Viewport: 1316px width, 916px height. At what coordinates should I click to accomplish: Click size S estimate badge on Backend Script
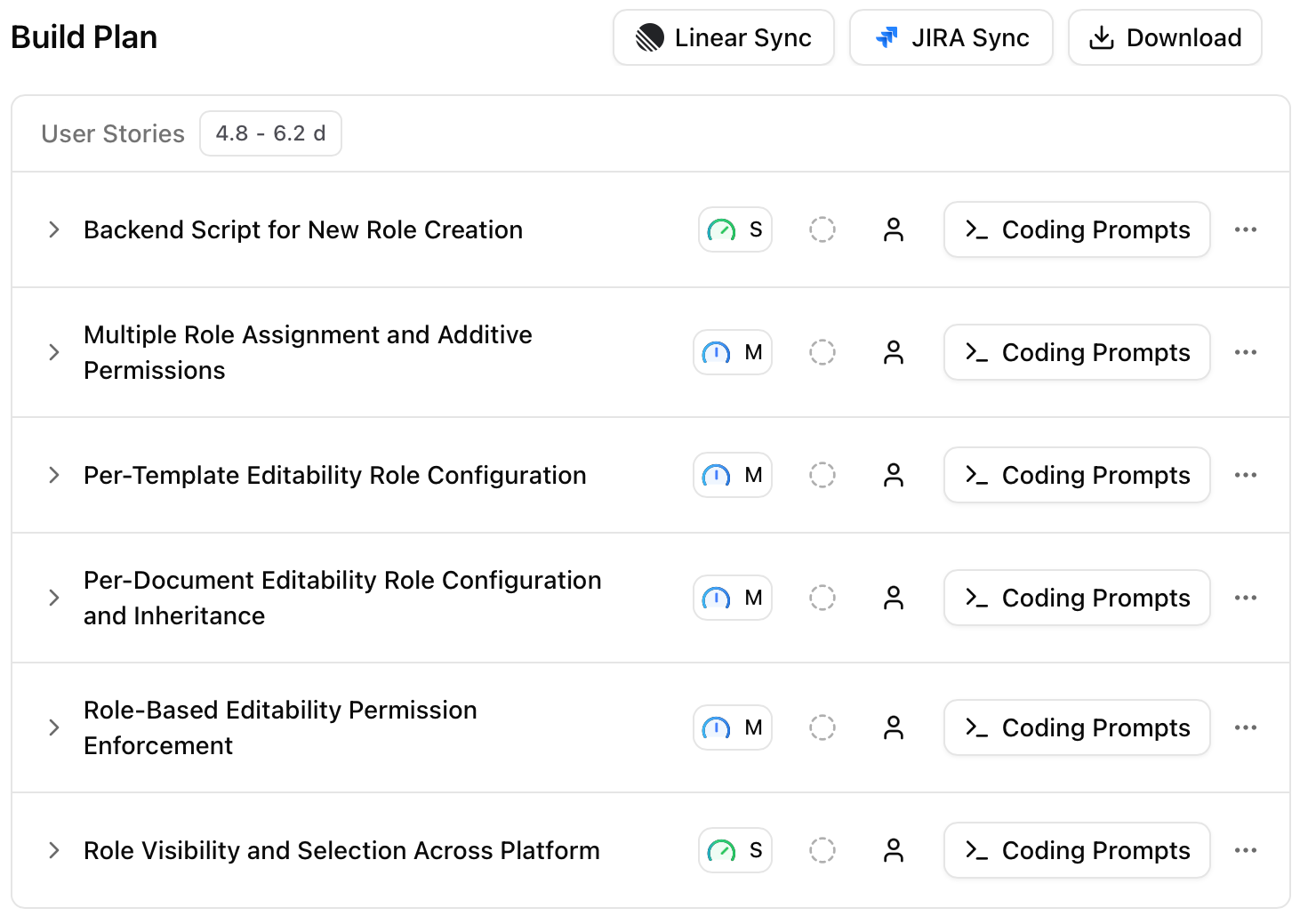tap(734, 229)
